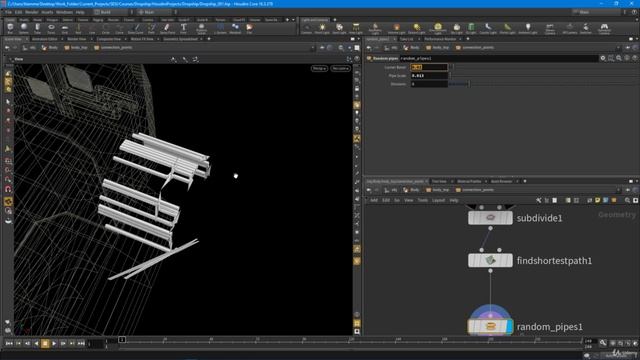Select the Platonic Solids shelf tool
The height and width of the screenshot is (360, 640).
pyautogui.click(x=201, y=29)
